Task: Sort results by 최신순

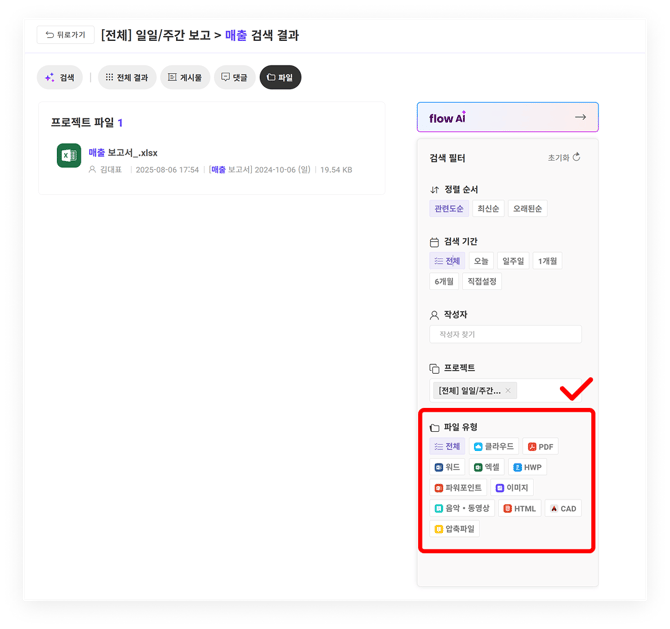Action: [x=488, y=209]
